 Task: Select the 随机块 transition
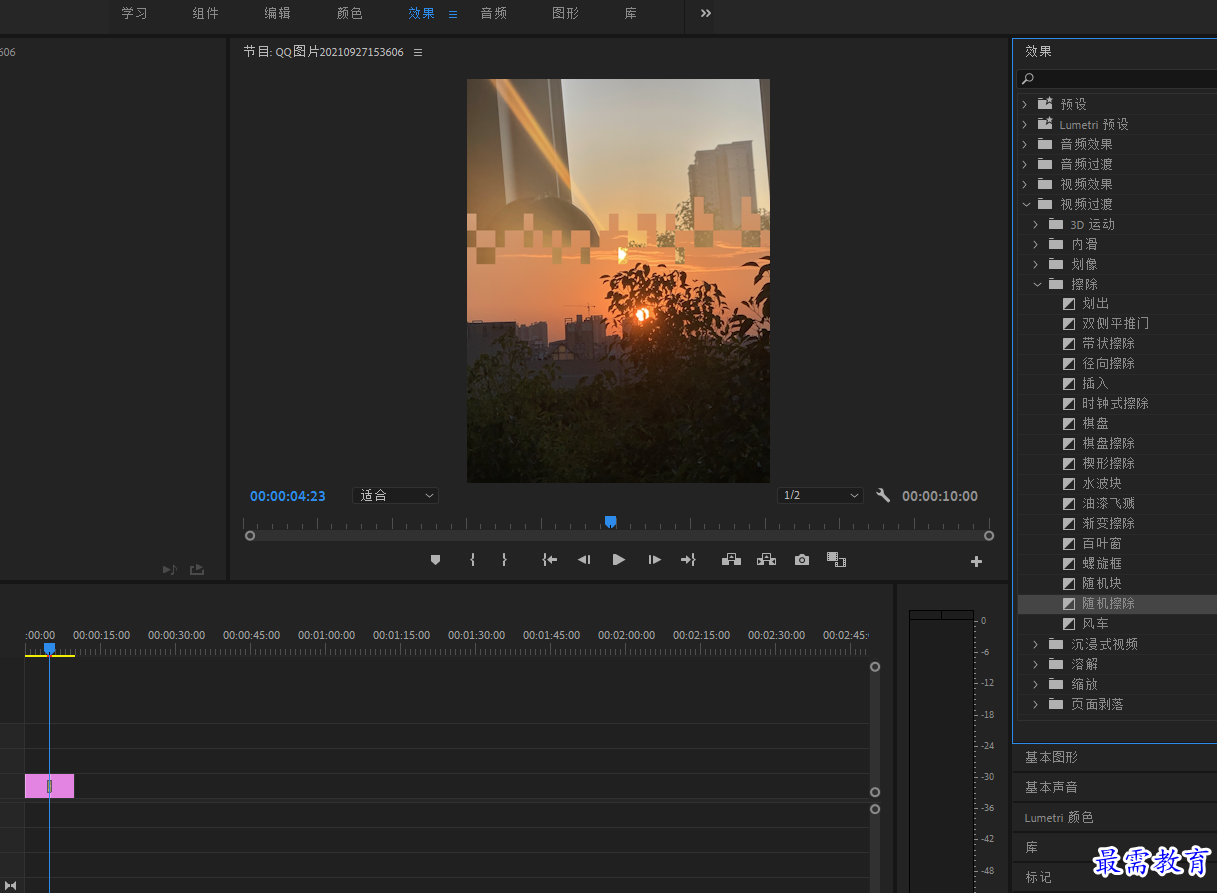tap(1102, 584)
